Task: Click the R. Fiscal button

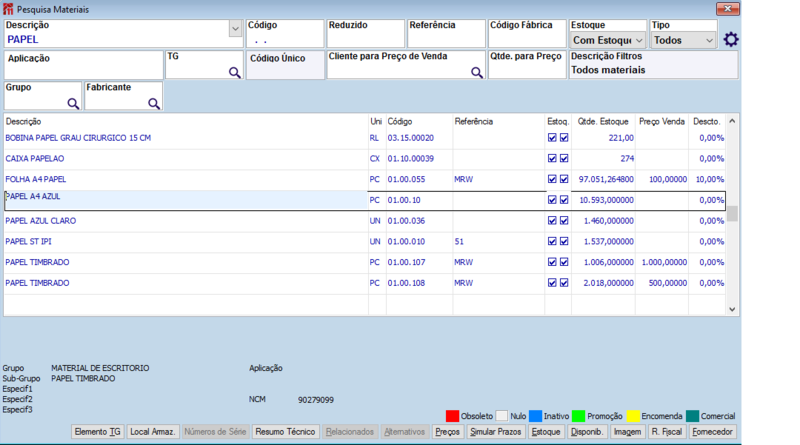Action: click(667, 432)
